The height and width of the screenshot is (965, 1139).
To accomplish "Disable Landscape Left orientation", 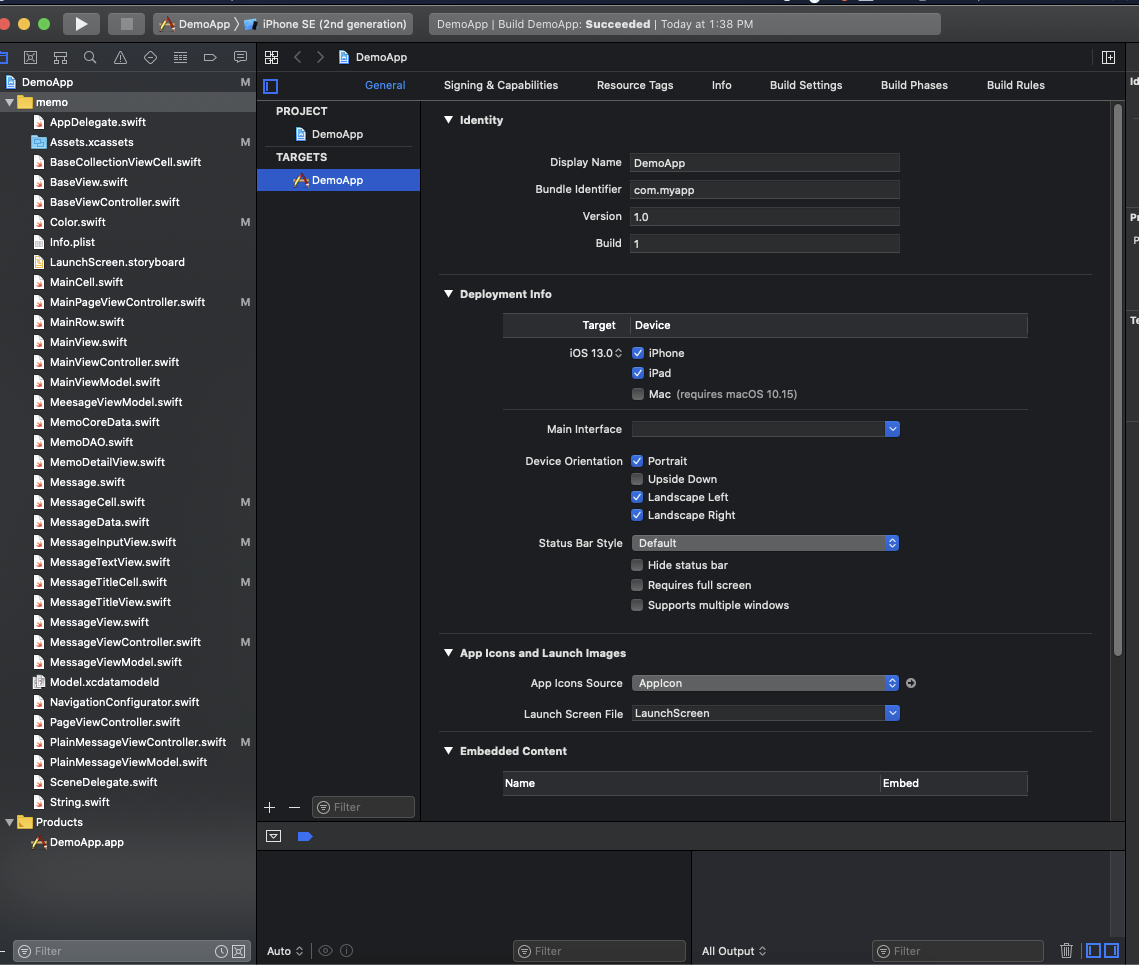I will click(637, 497).
